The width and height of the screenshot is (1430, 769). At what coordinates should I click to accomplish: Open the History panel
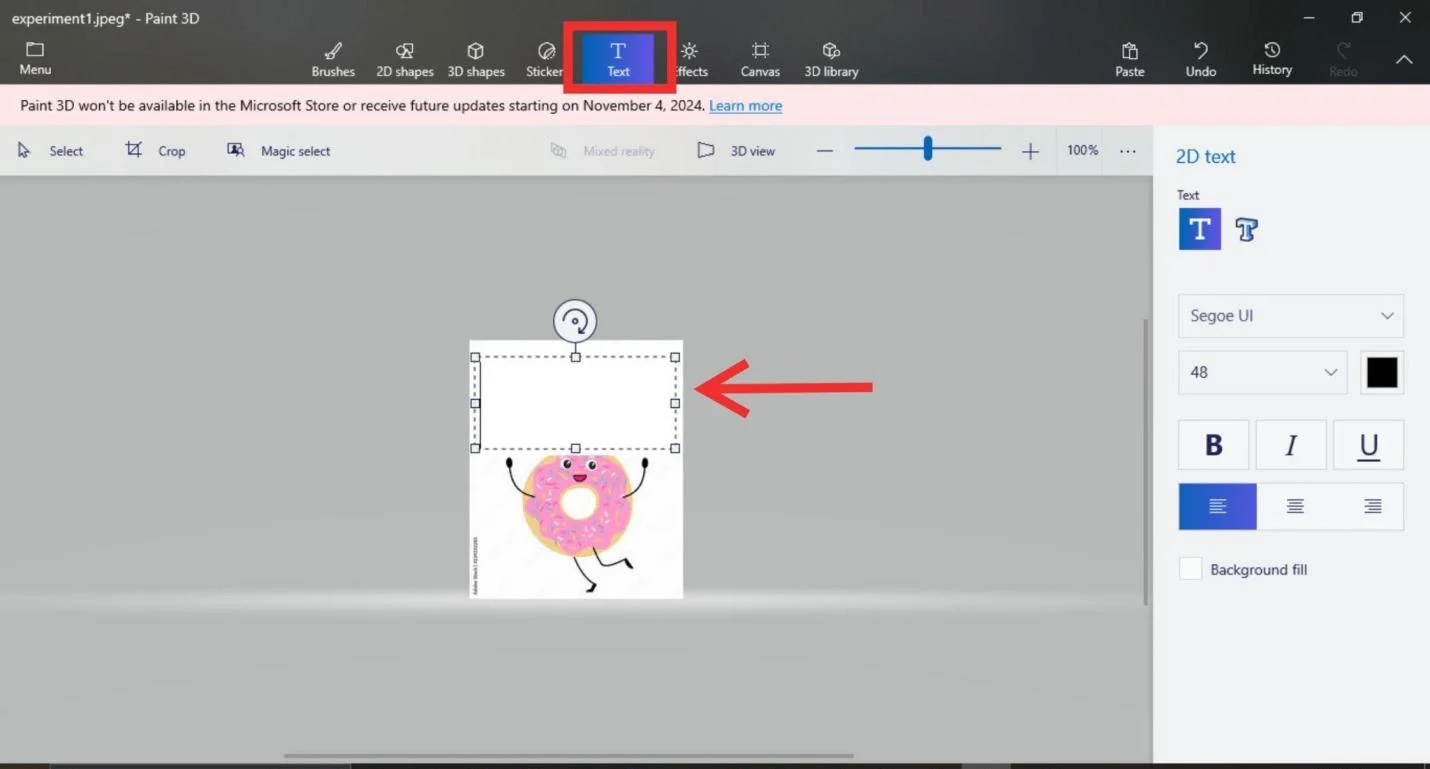pyautogui.click(x=1272, y=59)
